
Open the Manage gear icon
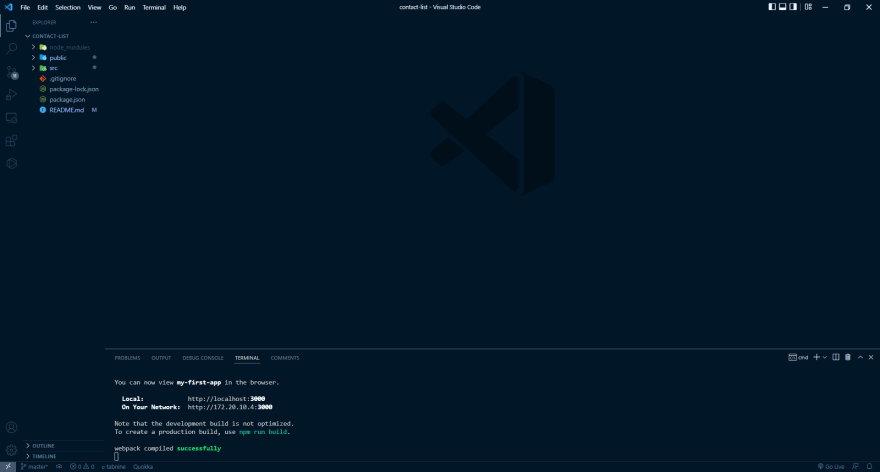(x=11, y=450)
